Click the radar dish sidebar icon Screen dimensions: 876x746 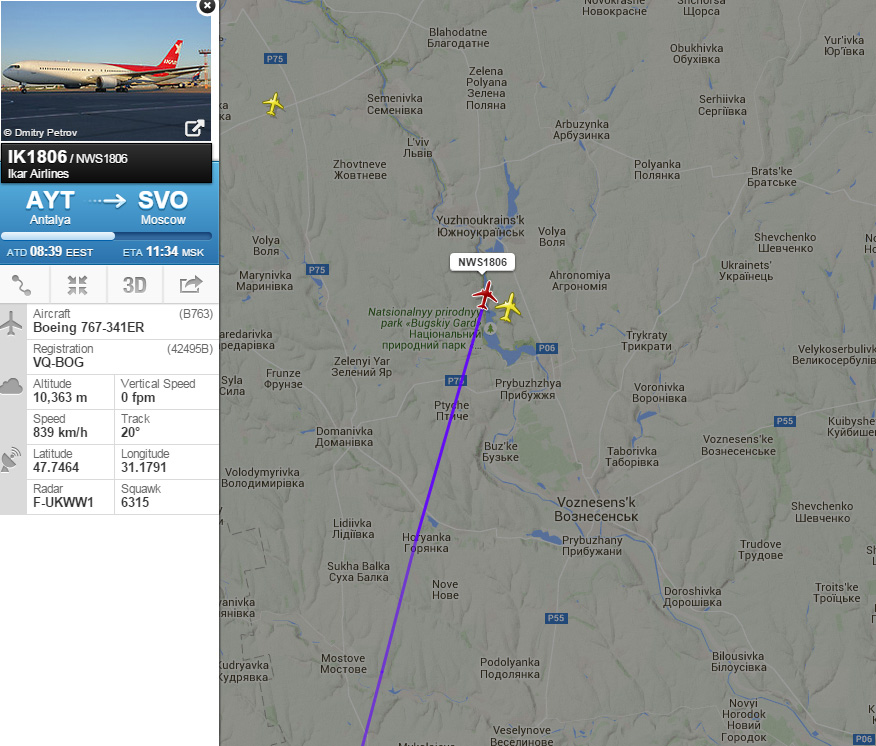[11, 459]
